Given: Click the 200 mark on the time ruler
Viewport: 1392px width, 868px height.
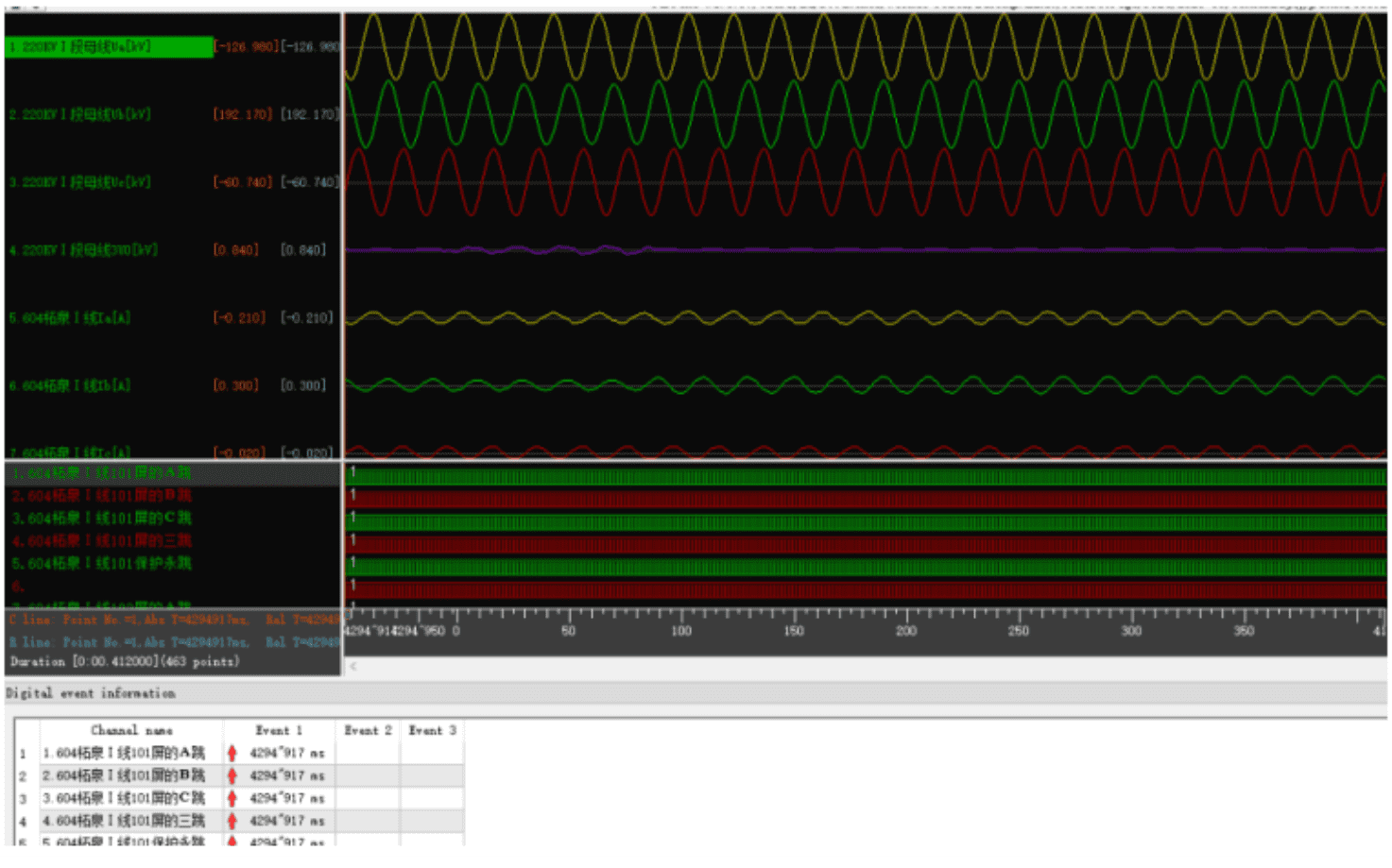Looking at the screenshot, I should (x=905, y=630).
